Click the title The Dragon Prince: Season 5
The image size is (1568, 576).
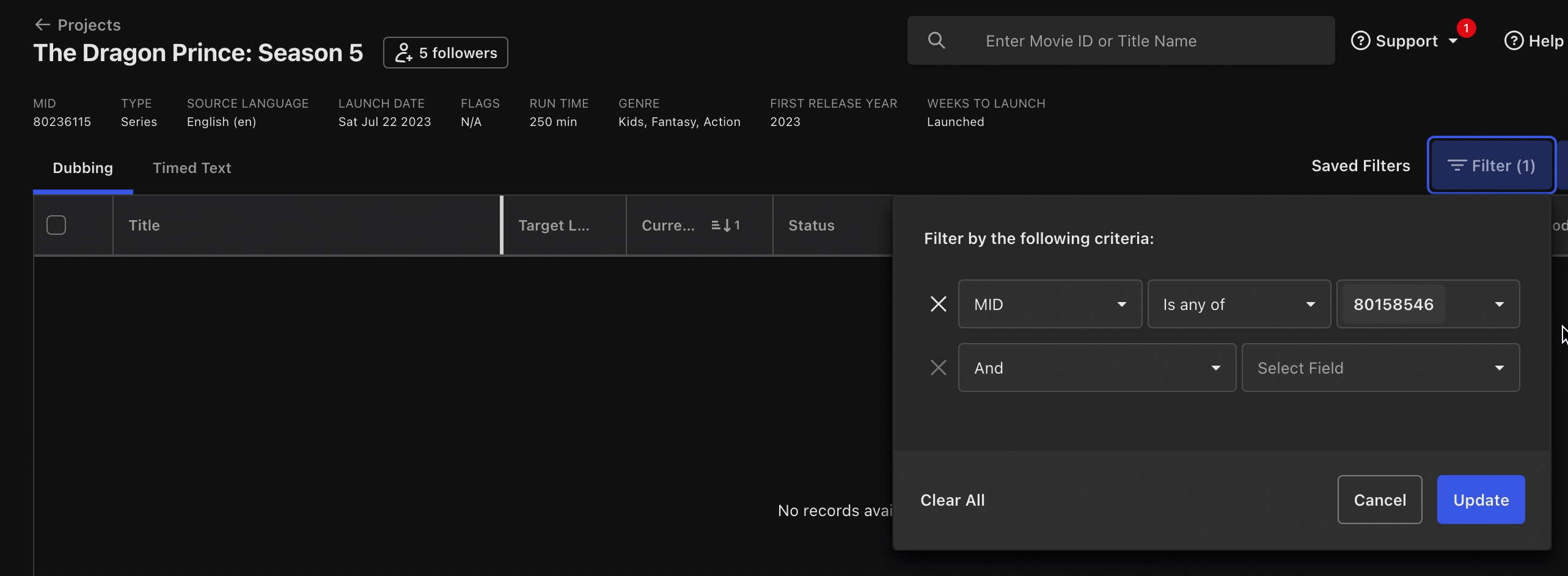tap(198, 53)
